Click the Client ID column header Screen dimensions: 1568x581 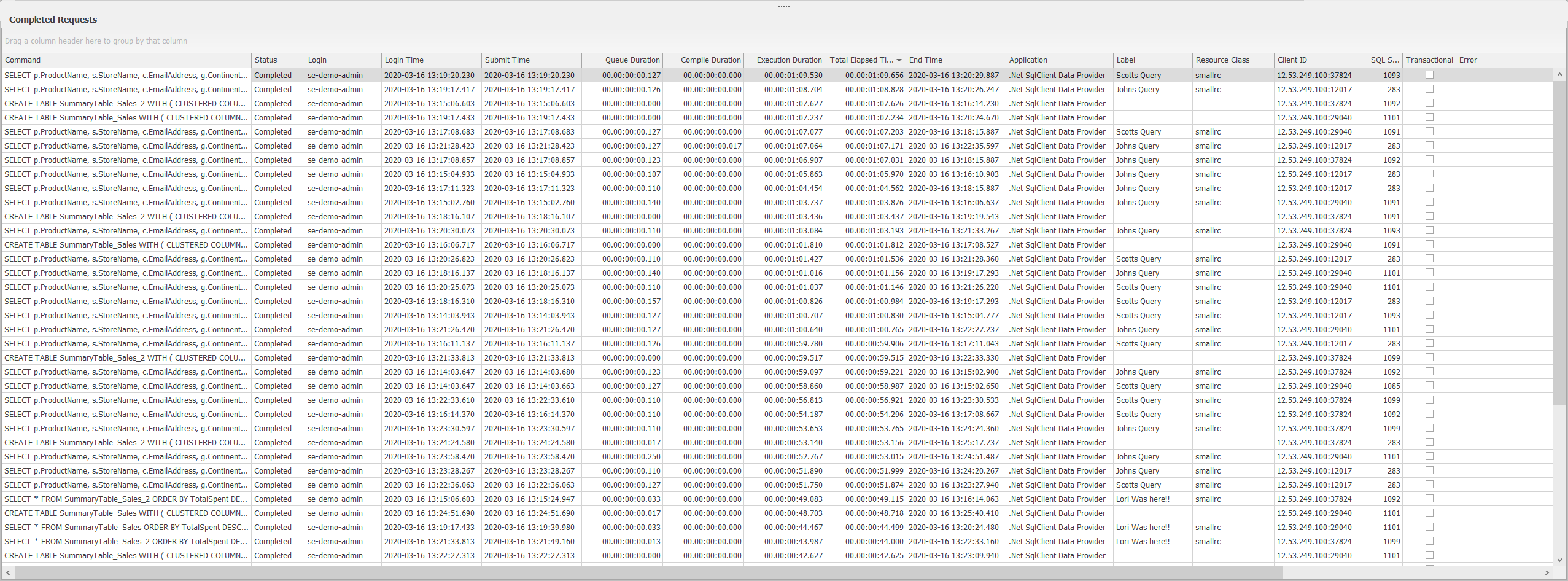[x=1317, y=60]
